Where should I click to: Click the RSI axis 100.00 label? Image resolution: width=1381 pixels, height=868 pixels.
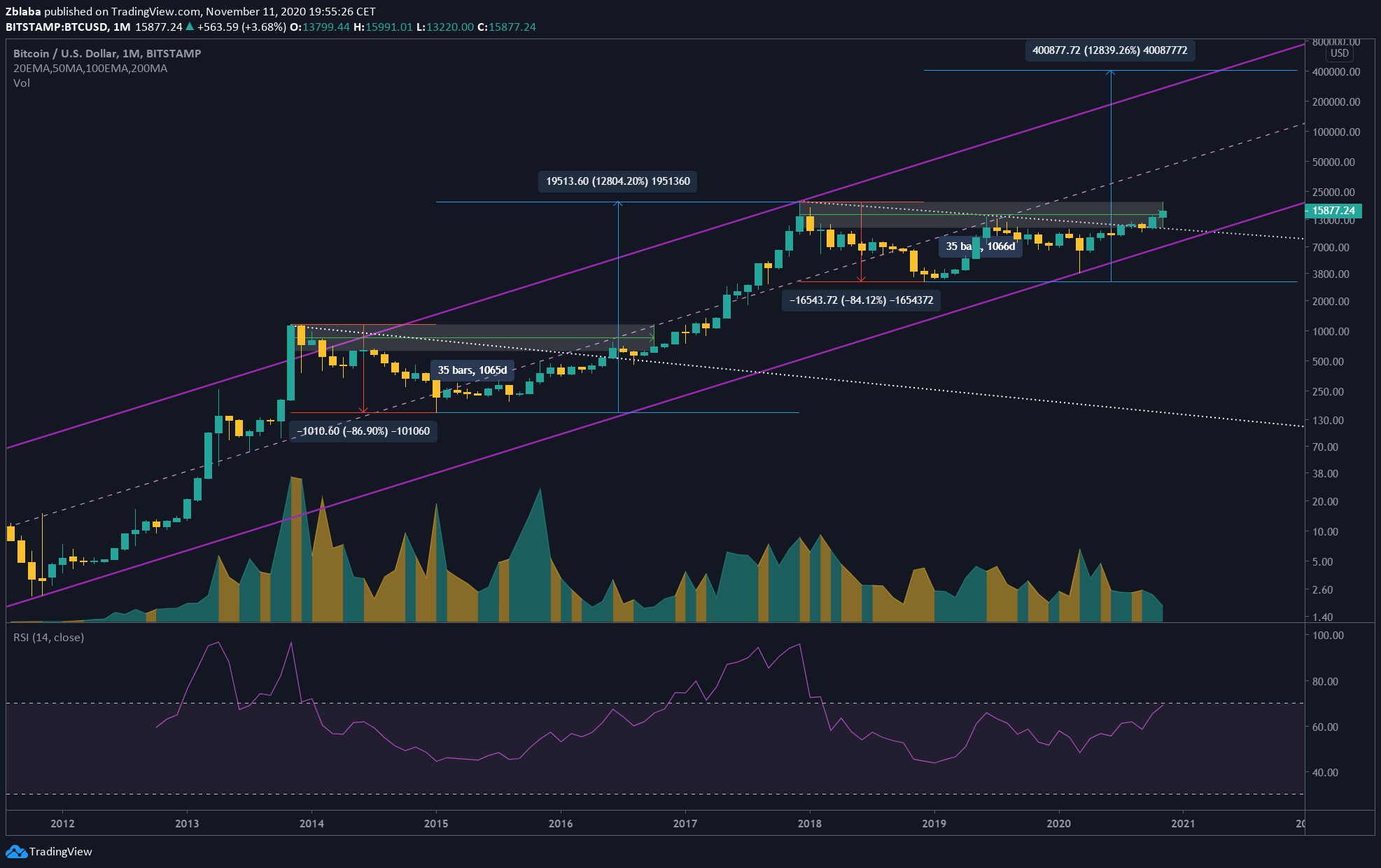(1328, 636)
